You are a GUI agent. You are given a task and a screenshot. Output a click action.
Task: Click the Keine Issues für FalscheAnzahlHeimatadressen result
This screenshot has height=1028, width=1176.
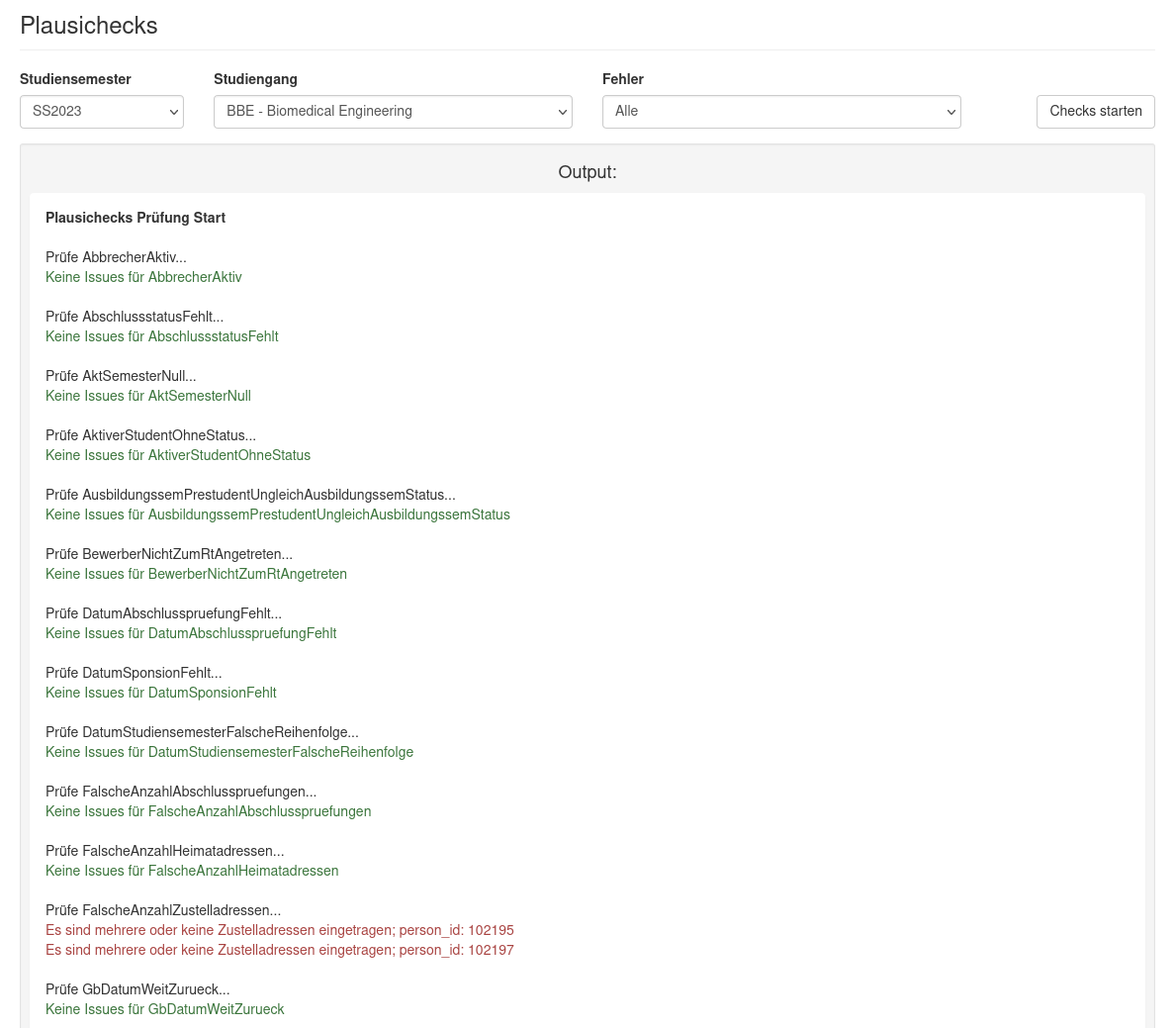click(192, 871)
